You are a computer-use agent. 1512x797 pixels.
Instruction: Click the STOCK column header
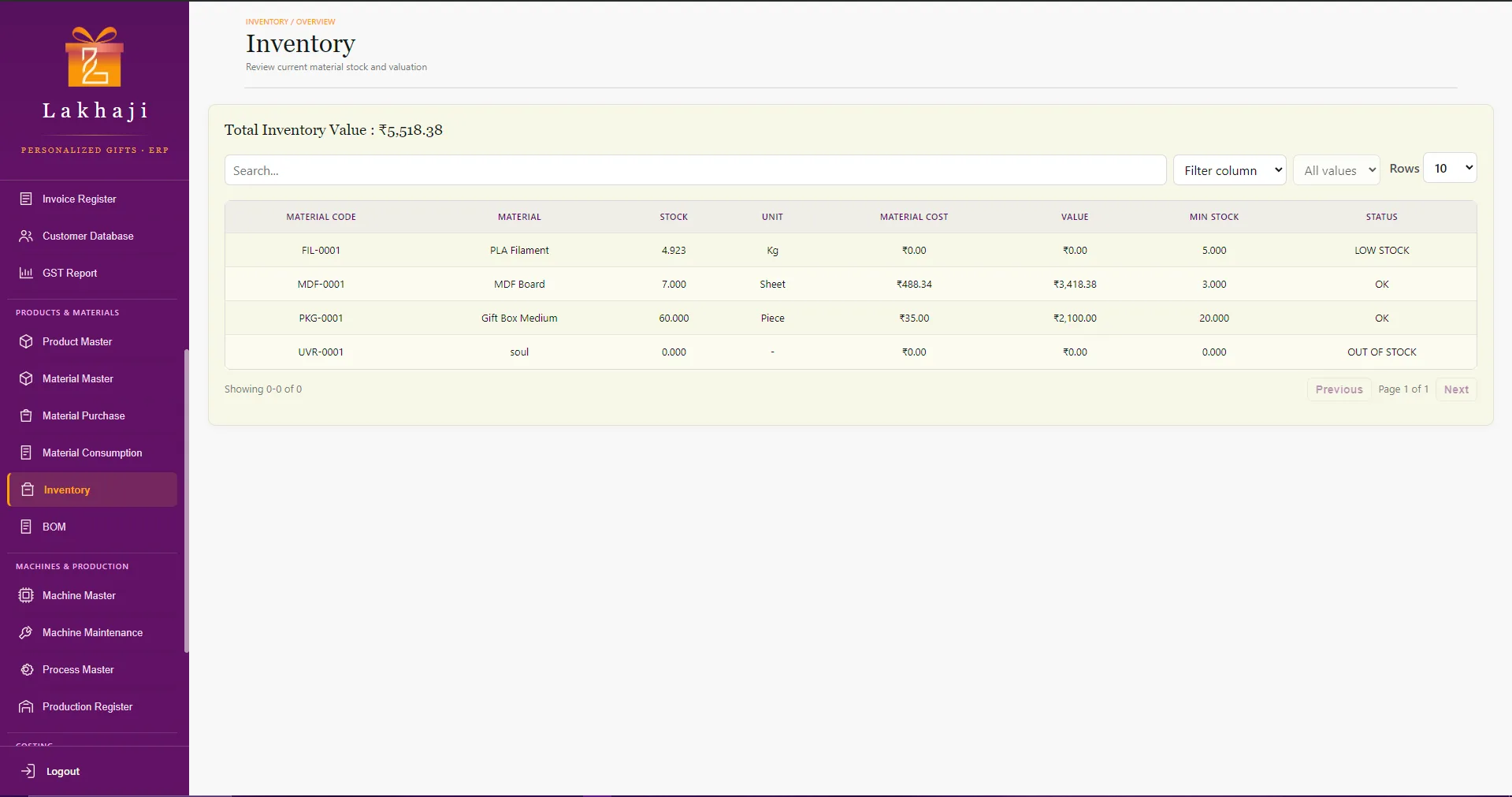click(674, 217)
